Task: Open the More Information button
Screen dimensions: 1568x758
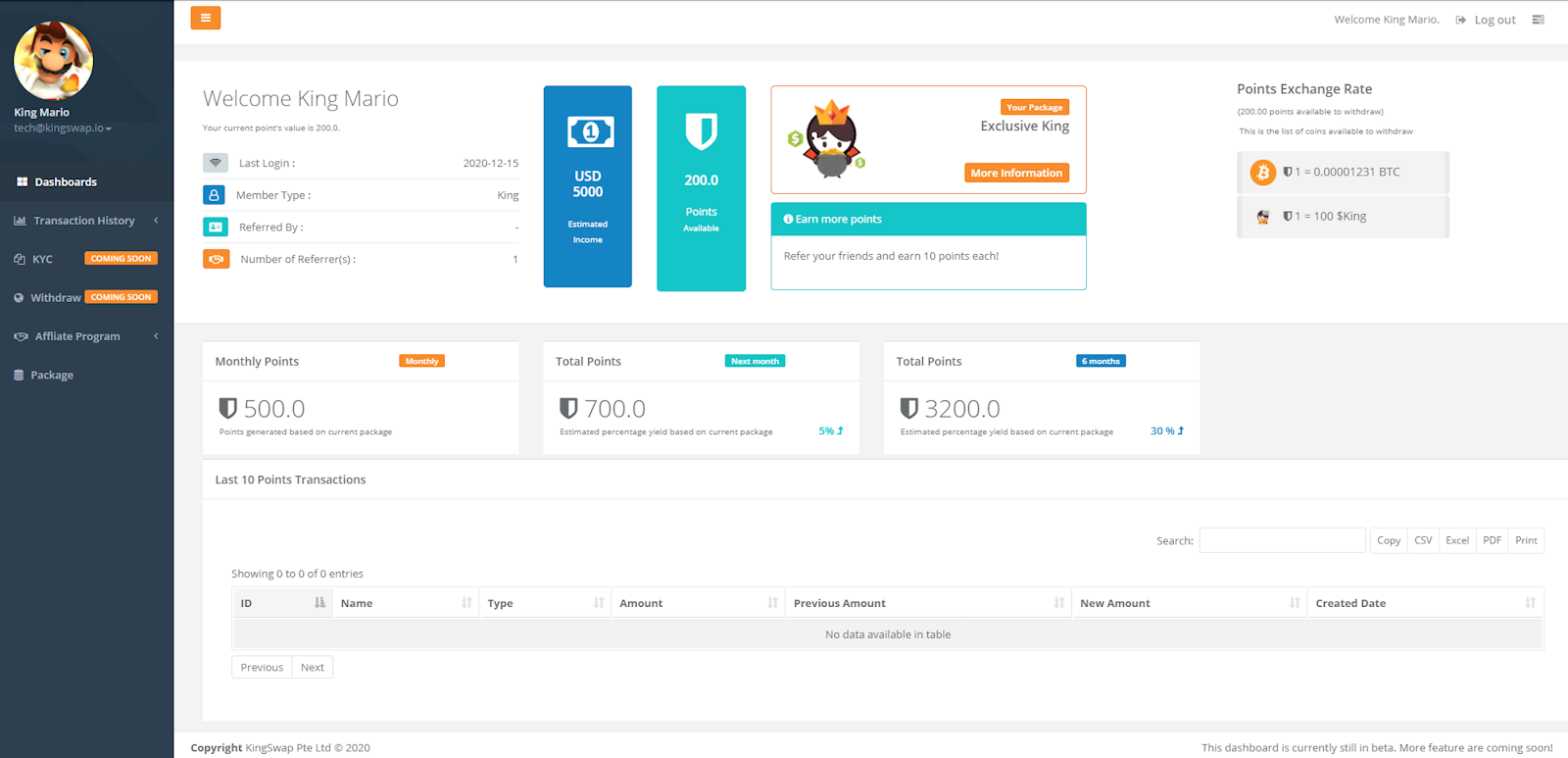Action: [1016, 173]
